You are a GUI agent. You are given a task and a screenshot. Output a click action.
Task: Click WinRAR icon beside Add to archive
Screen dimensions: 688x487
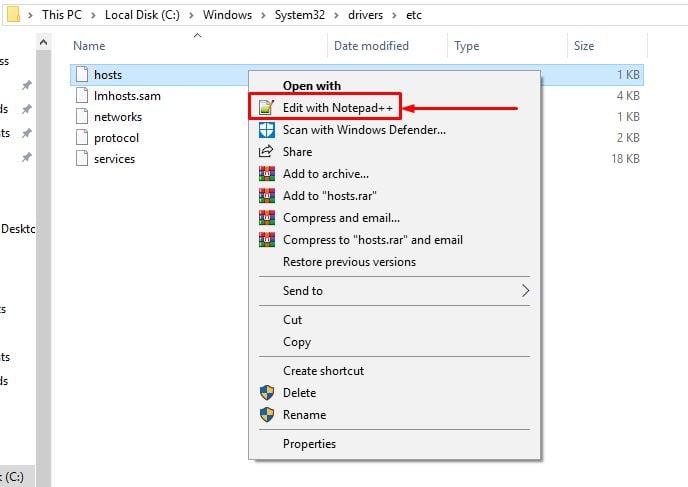(266, 174)
